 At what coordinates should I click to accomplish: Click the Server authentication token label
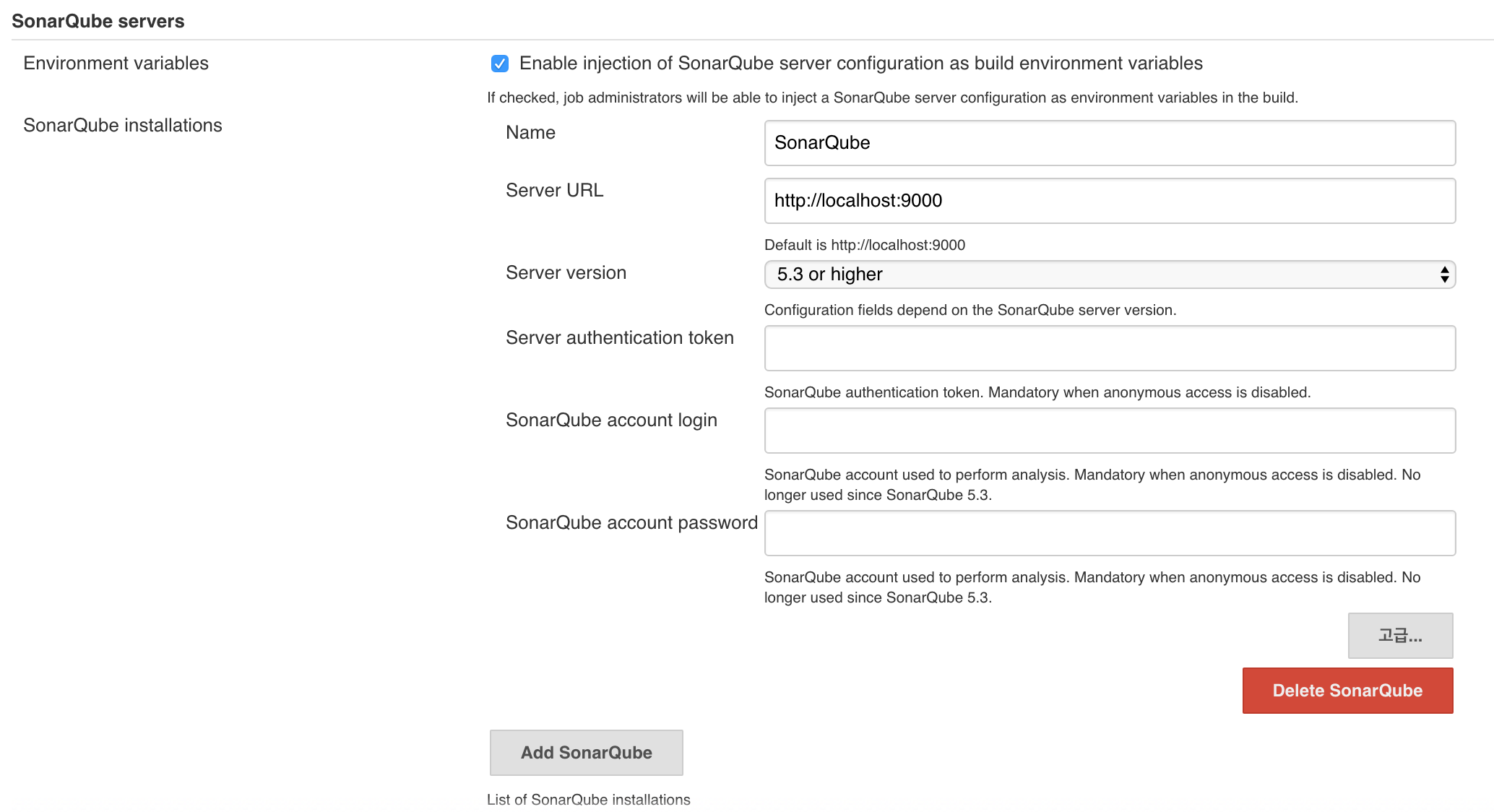tap(619, 338)
